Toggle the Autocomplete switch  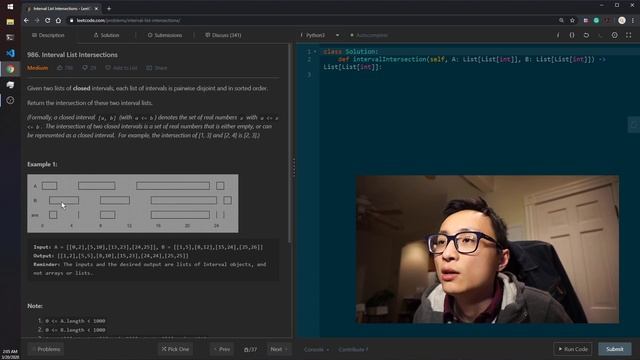[369, 35]
